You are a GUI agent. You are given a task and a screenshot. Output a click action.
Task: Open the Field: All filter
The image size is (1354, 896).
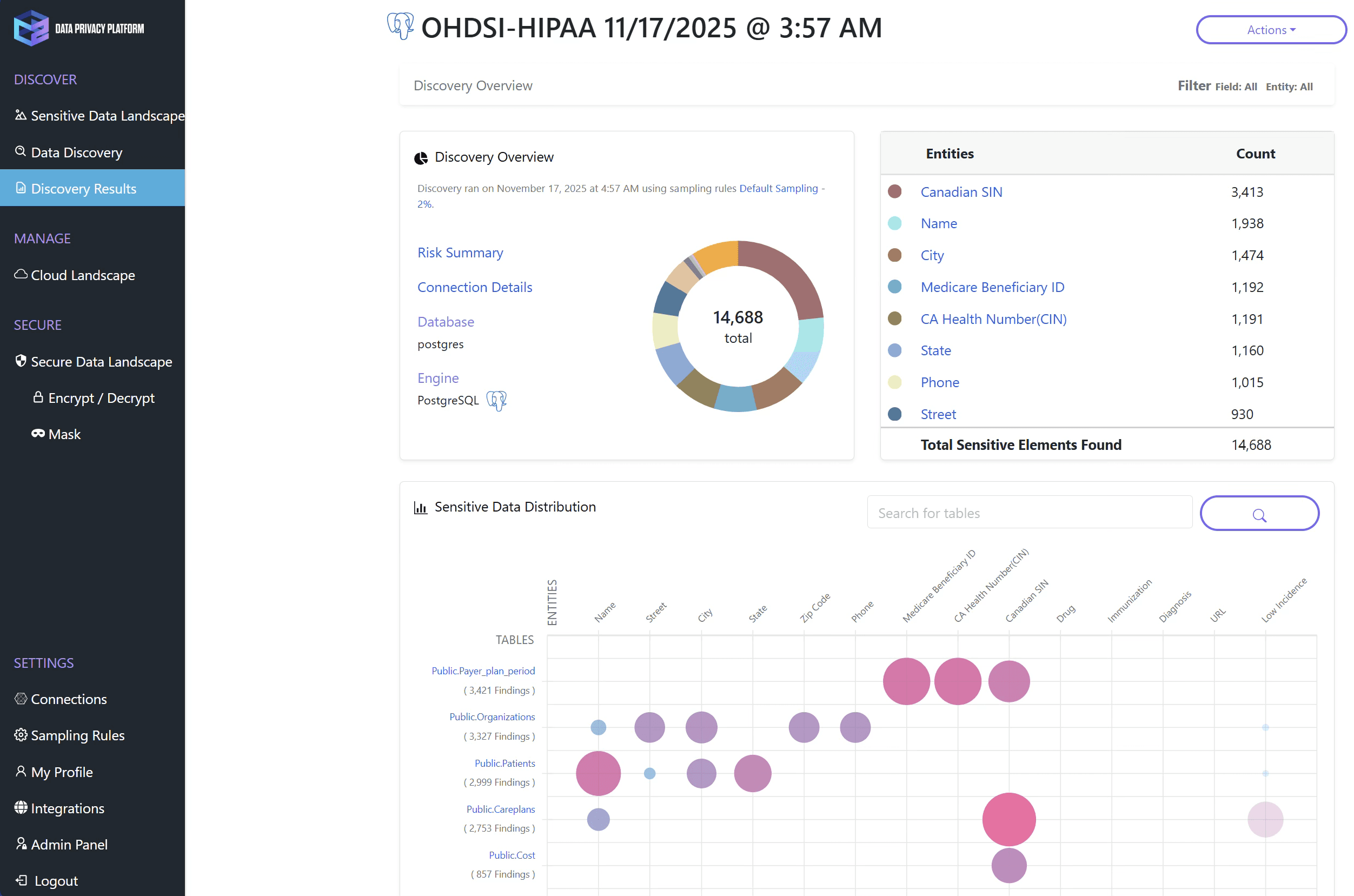tap(1235, 87)
